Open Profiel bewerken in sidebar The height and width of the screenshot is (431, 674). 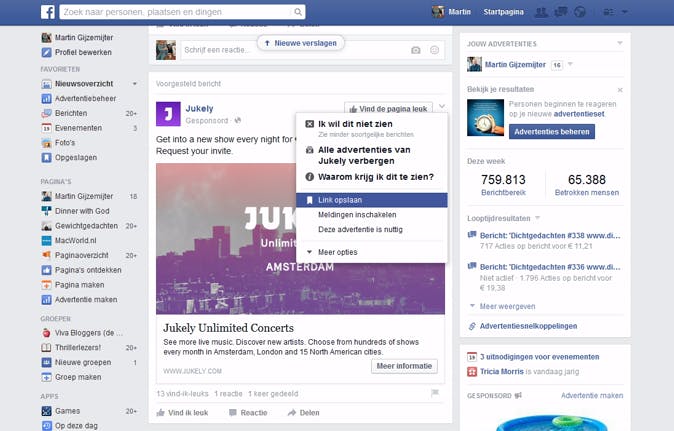[x=83, y=52]
